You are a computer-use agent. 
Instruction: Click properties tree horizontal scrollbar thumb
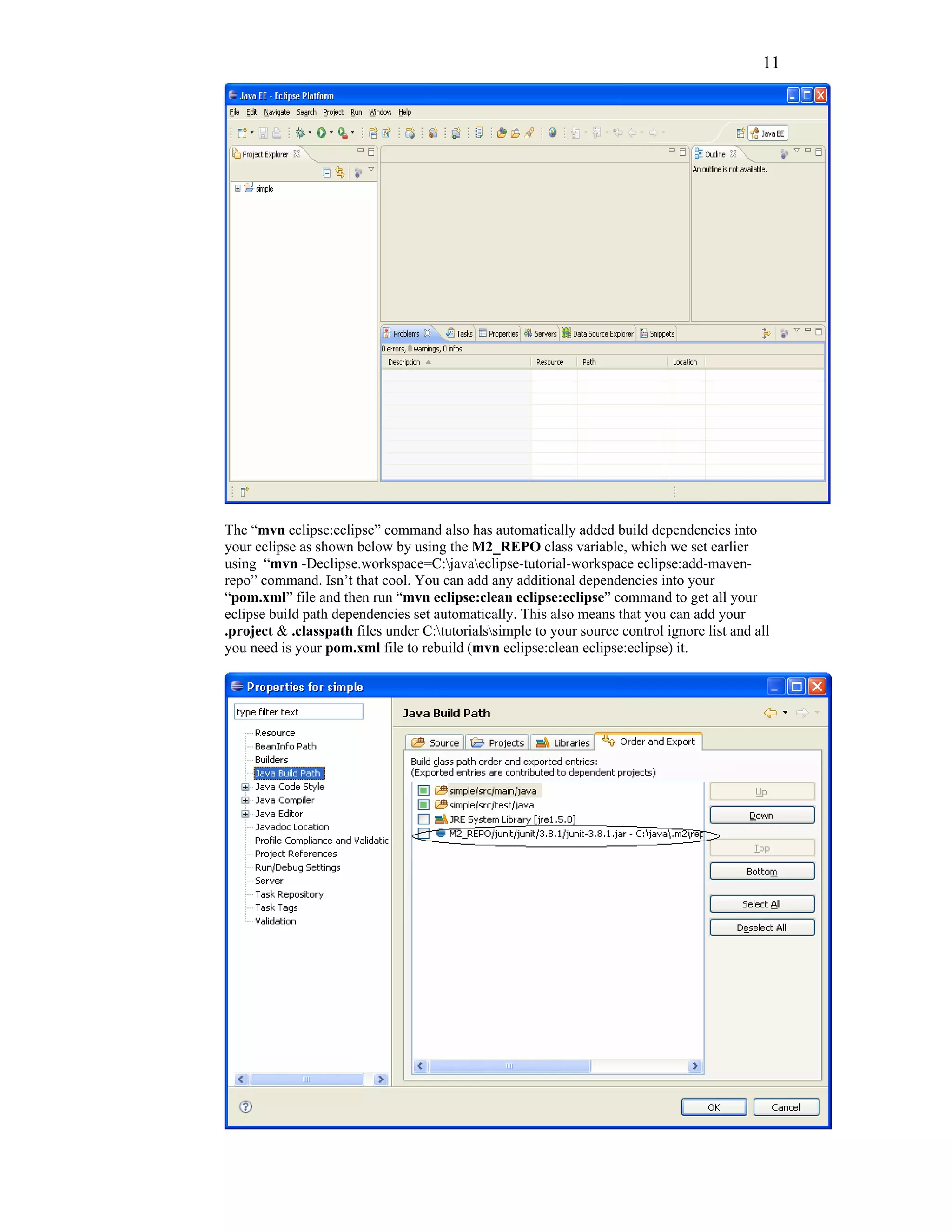pyautogui.click(x=307, y=1080)
